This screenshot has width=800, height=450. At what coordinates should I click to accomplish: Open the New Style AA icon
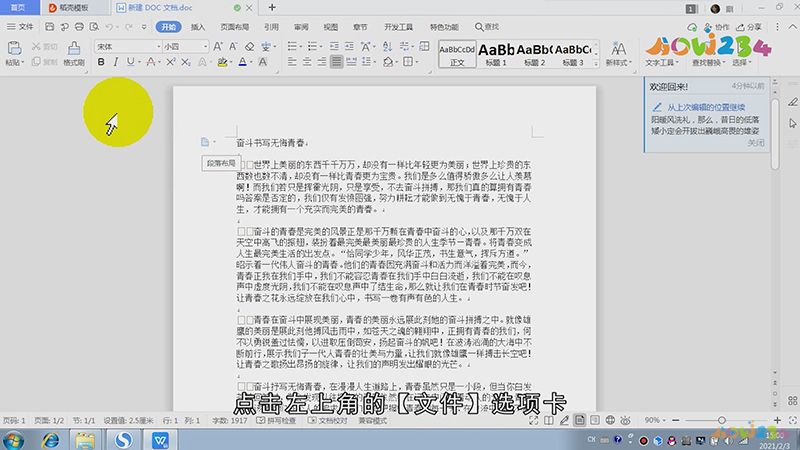point(618,49)
